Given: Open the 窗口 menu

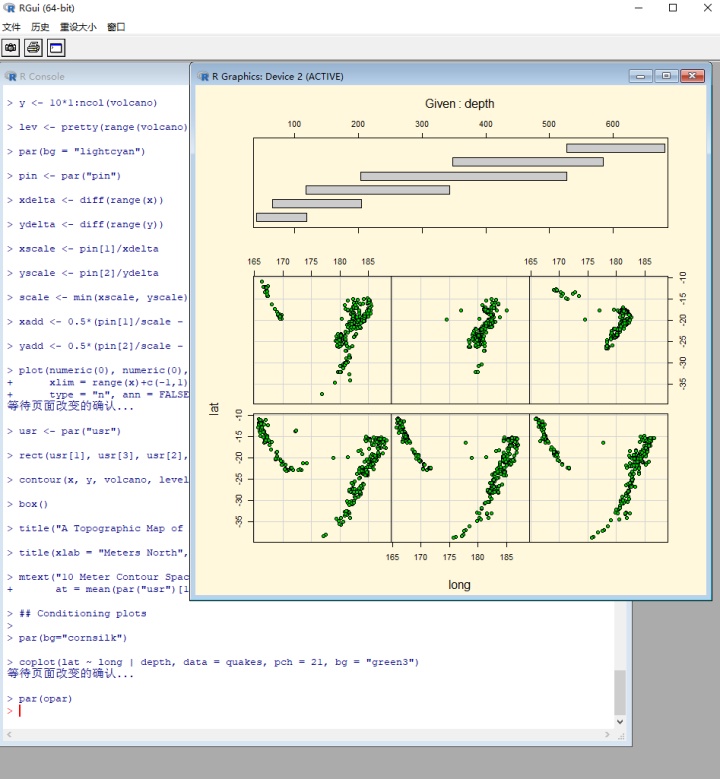Looking at the screenshot, I should click(x=116, y=27).
